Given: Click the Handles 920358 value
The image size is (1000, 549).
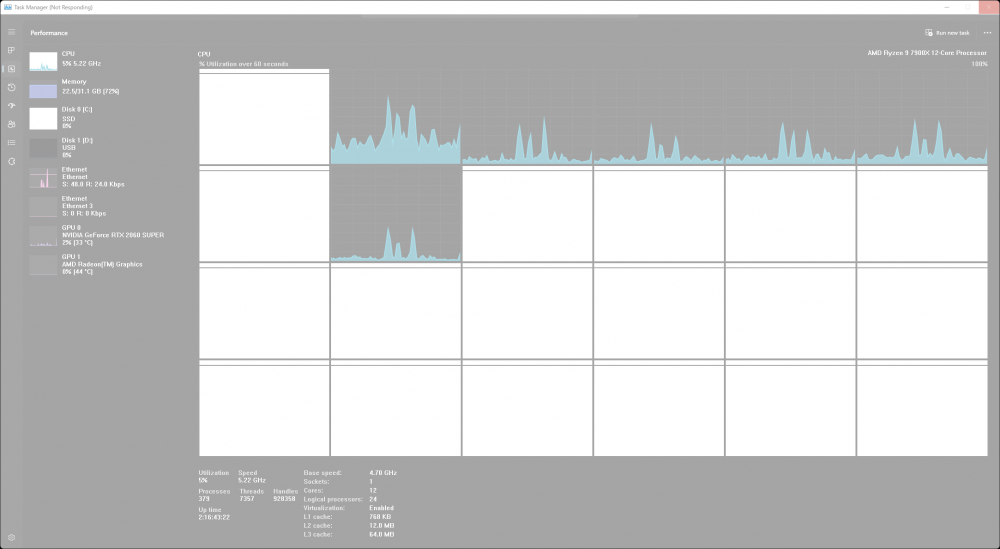Looking at the screenshot, I should click(284, 499).
